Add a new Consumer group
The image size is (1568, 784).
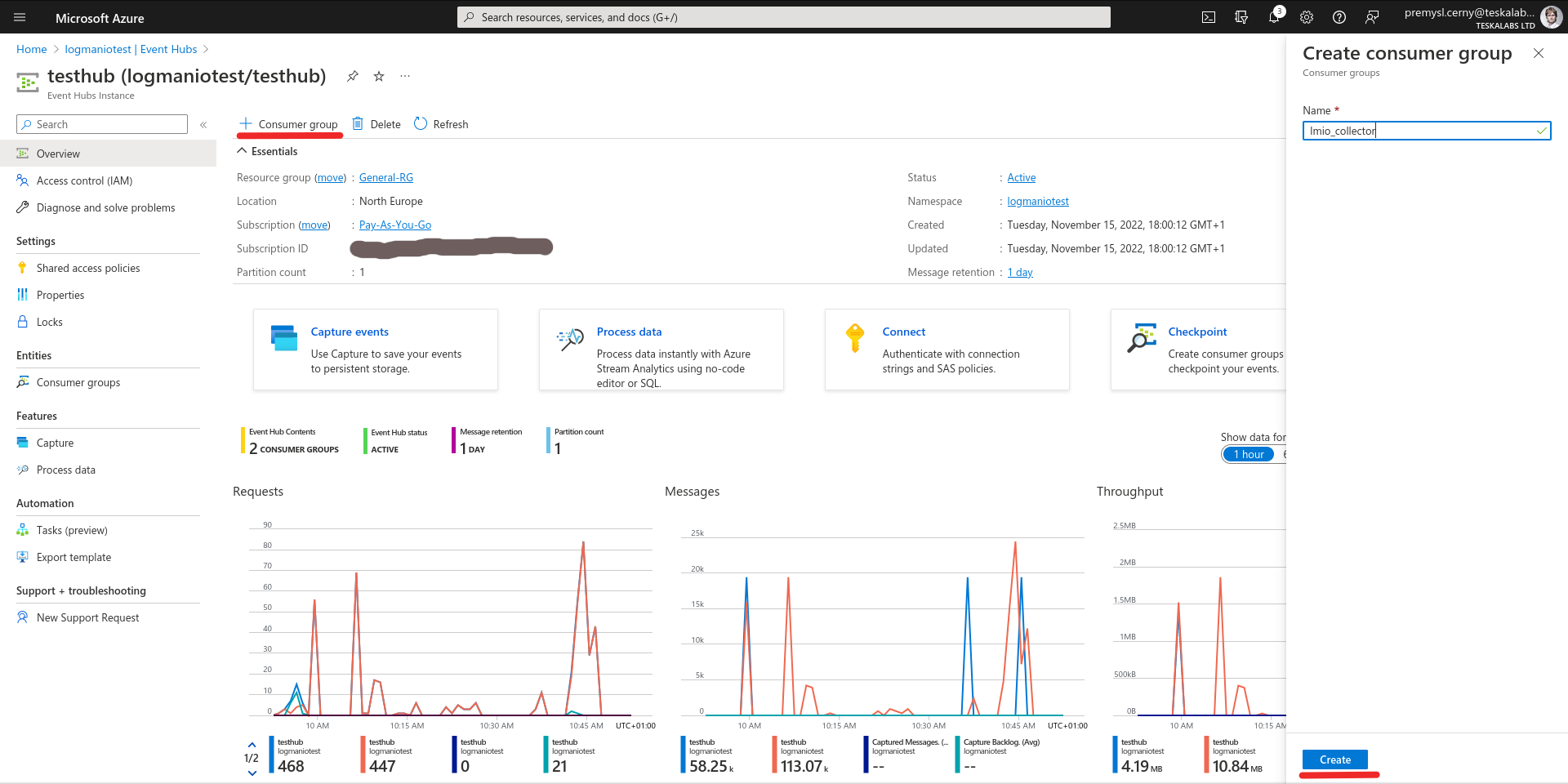coord(288,124)
